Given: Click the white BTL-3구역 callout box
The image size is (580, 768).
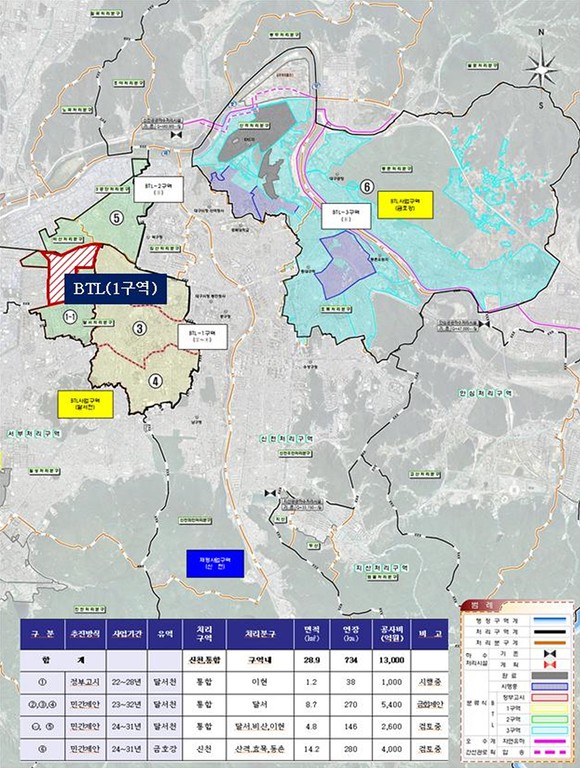Looking at the screenshot, I should (346, 216).
